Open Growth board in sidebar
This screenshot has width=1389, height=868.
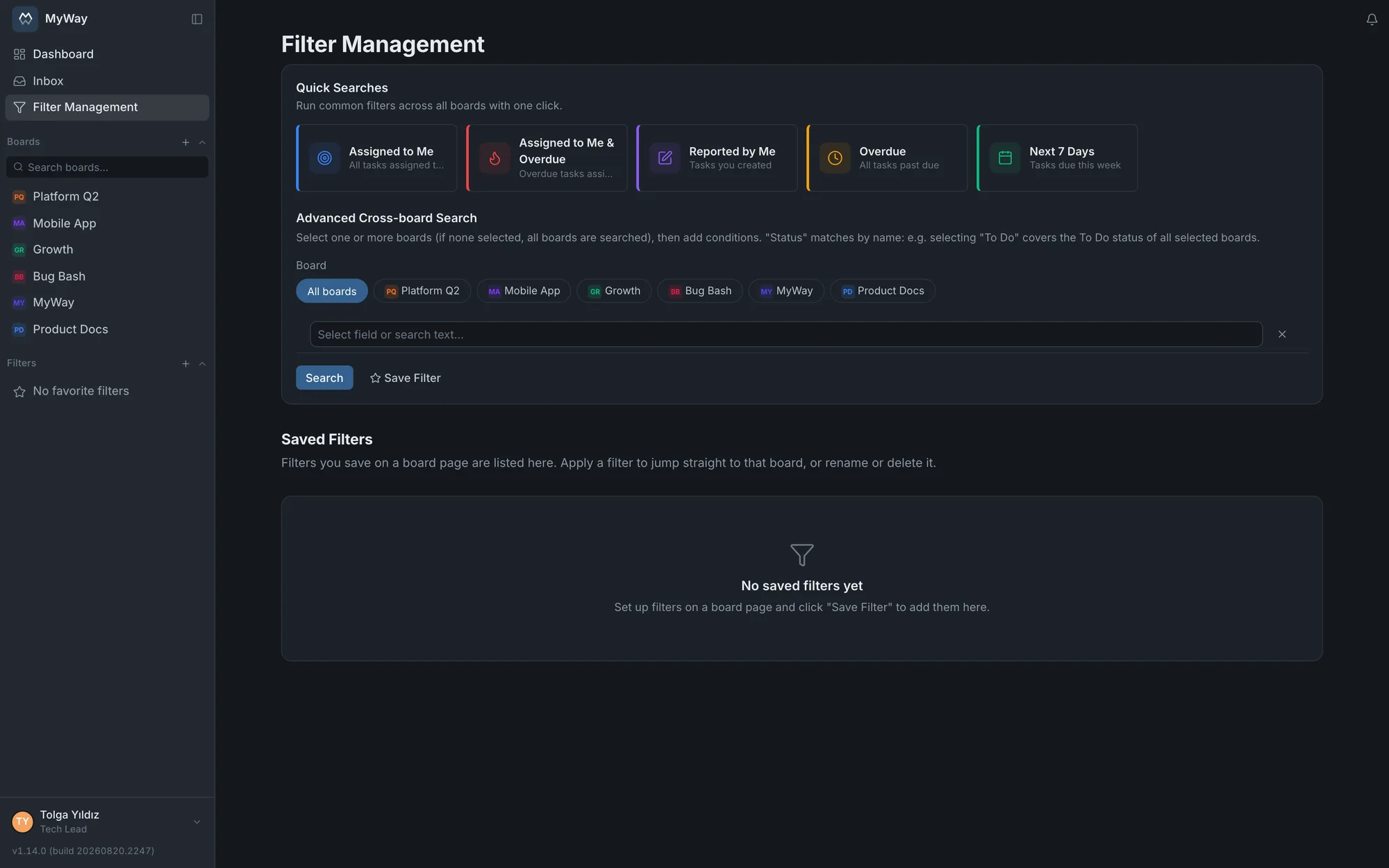(x=107, y=250)
